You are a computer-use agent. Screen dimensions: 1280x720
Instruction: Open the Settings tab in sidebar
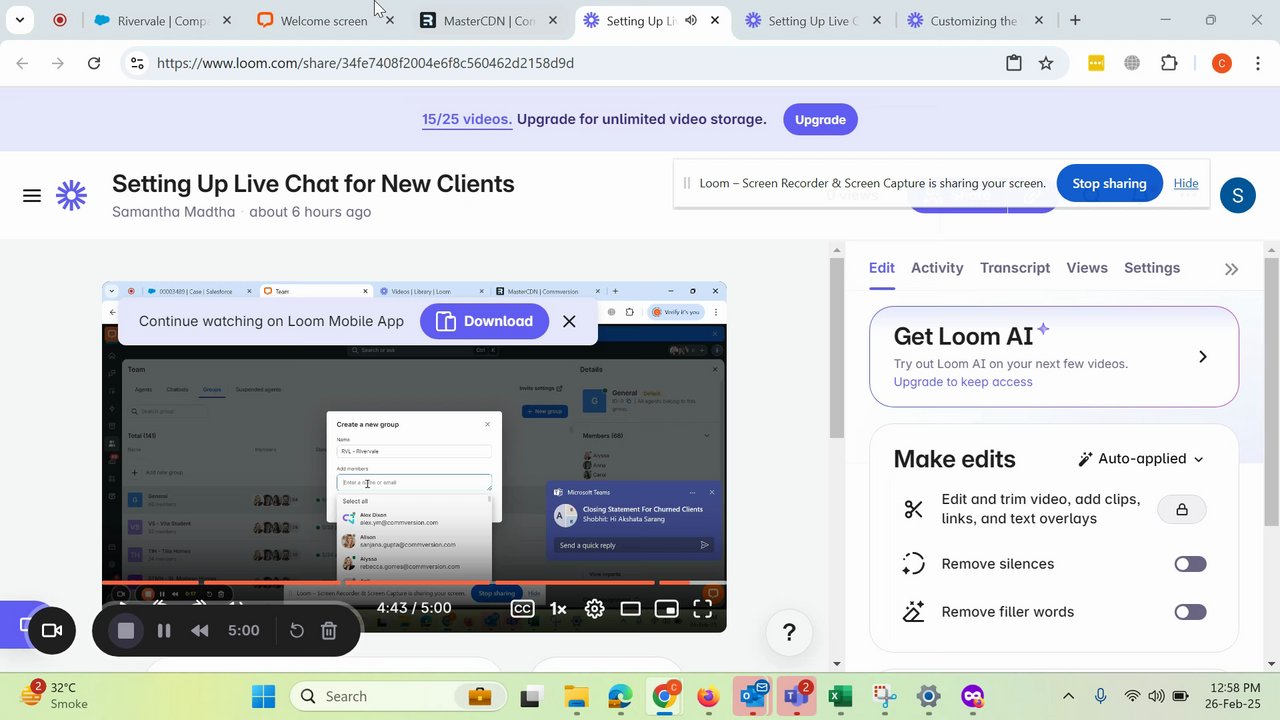(1152, 268)
